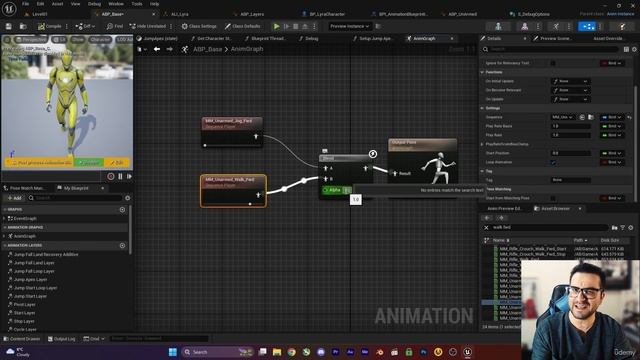The height and width of the screenshot is (360, 640).
Task: Click the yellow Edit button in viewport
Action: click(x=117, y=163)
